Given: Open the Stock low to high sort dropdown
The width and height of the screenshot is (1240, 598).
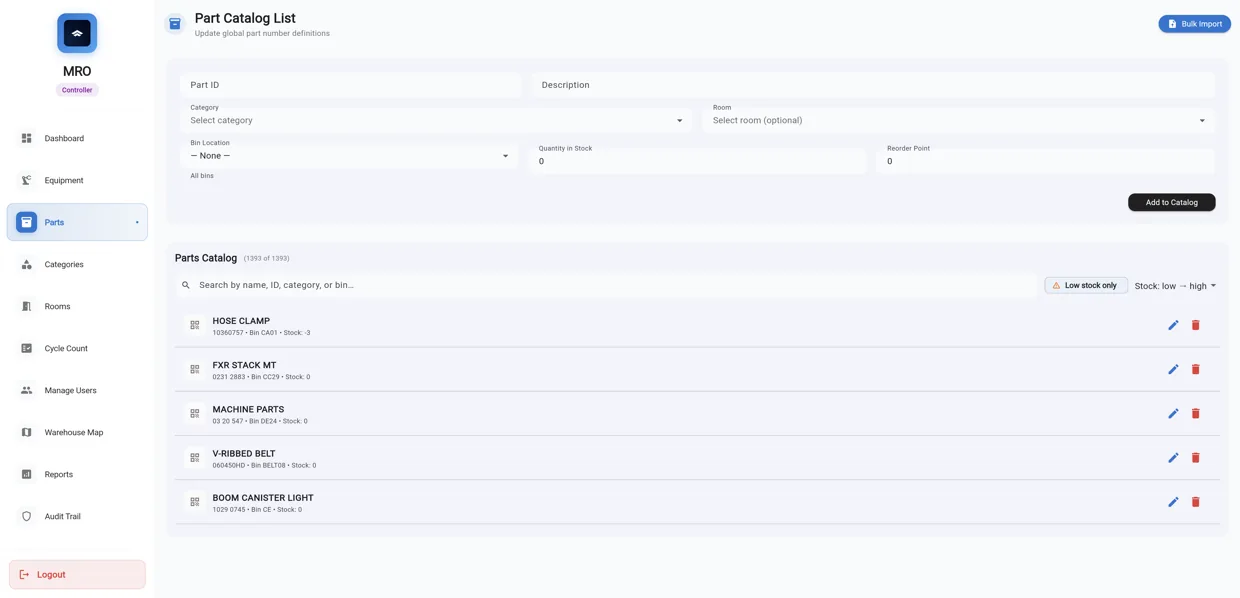Looking at the screenshot, I should pos(1175,286).
